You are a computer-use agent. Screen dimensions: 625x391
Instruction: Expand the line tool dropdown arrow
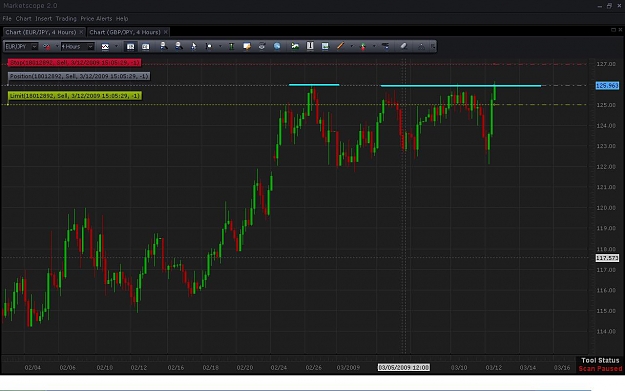point(351,47)
